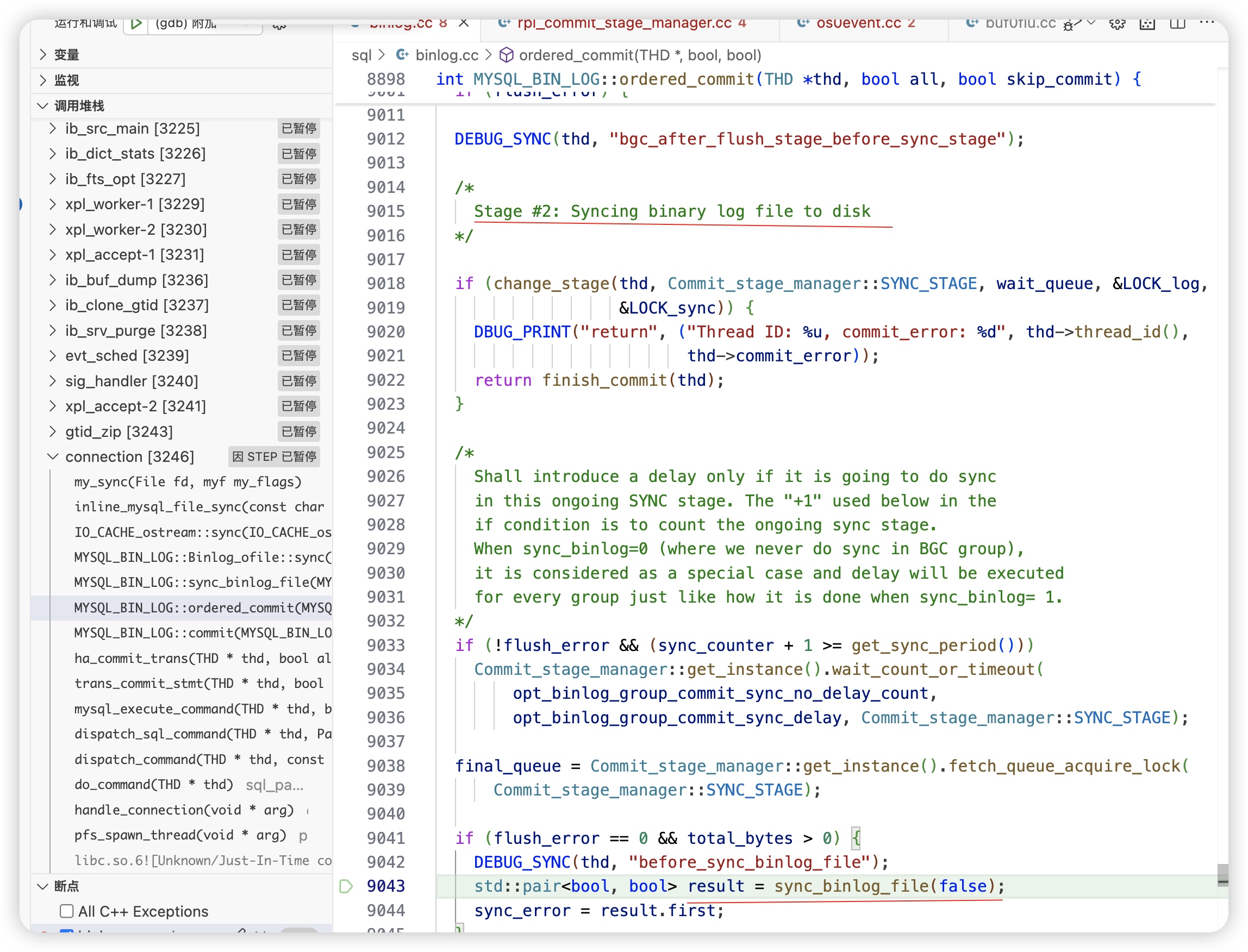
Task: Click the editor vertical scrollbar thumb
Action: tap(1222, 874)
